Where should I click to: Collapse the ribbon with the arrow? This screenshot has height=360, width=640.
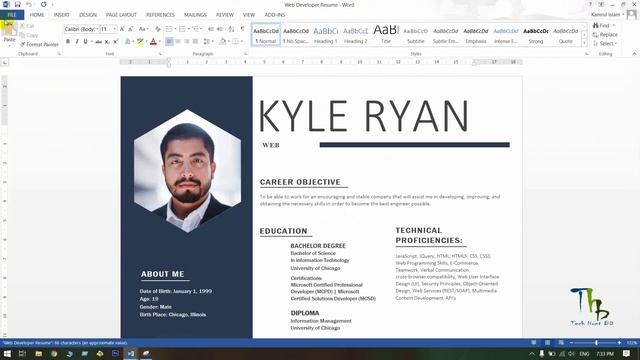coord(634,53)
